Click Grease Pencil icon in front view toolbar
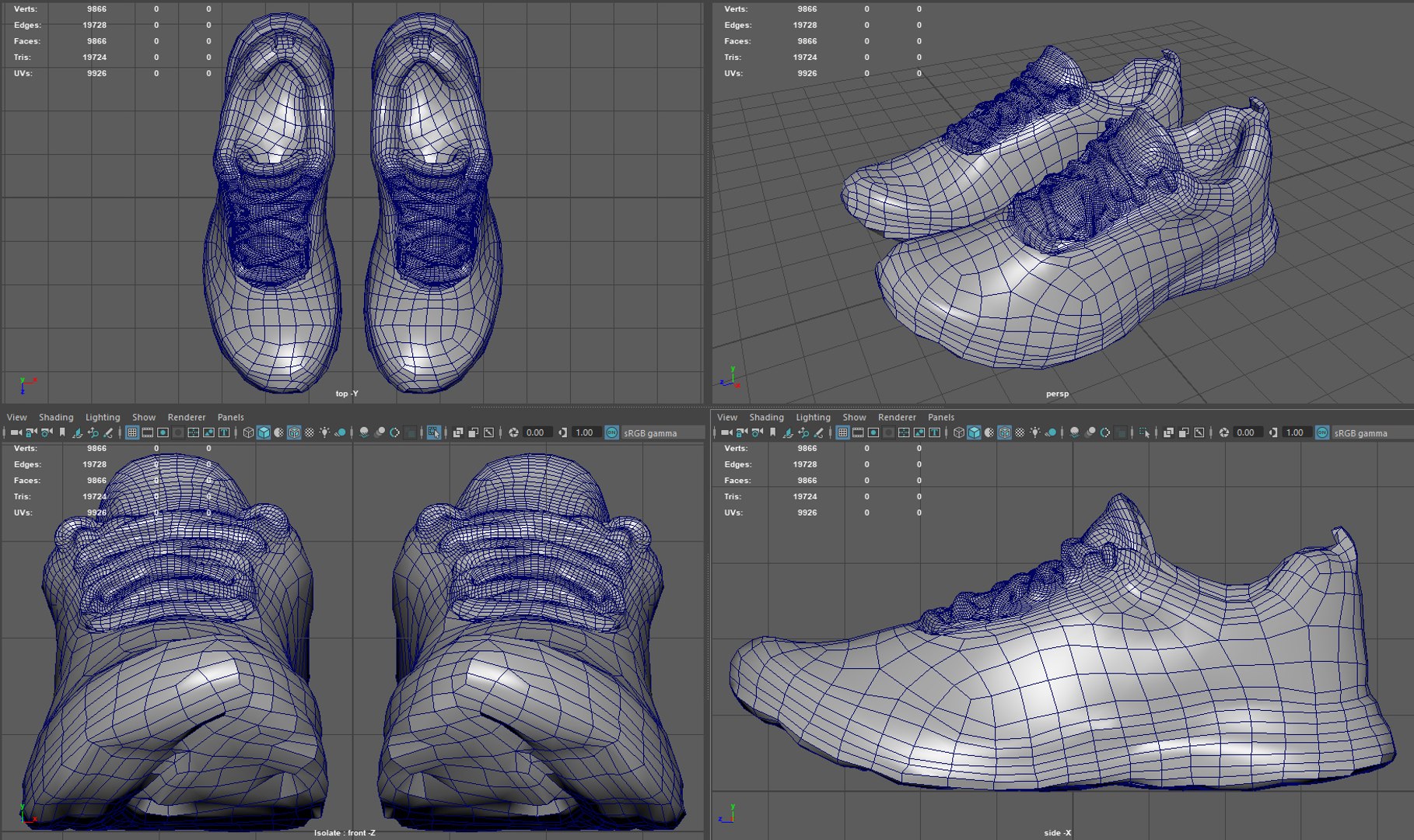 click(108, 432)
